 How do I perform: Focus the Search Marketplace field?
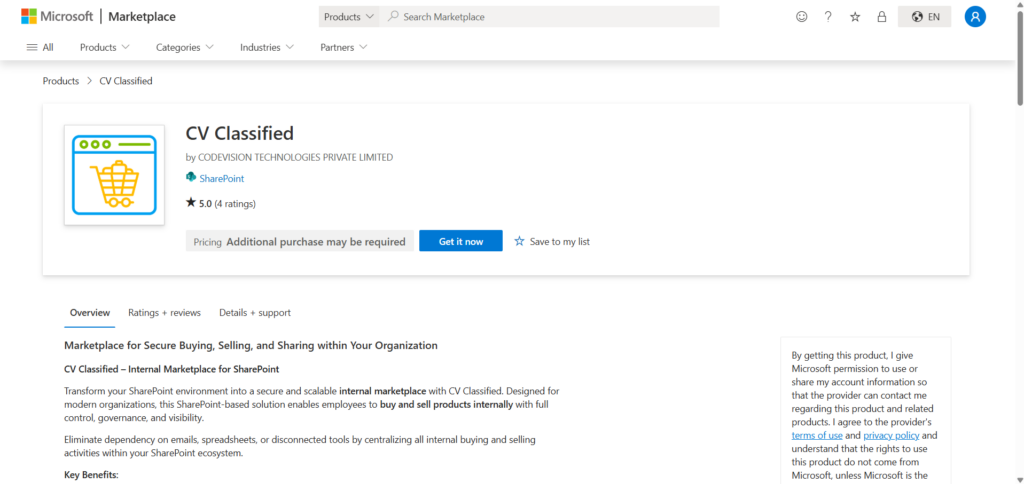(549, 17)
